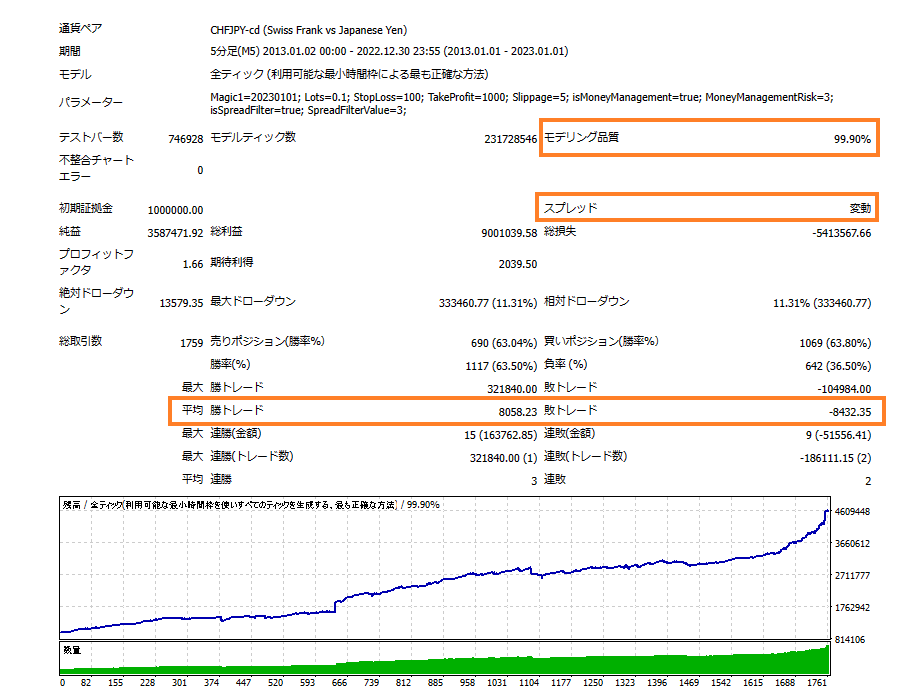Select the average loss '-8432.35'
The image size is (898, 692).
click(x=850, y=412)
